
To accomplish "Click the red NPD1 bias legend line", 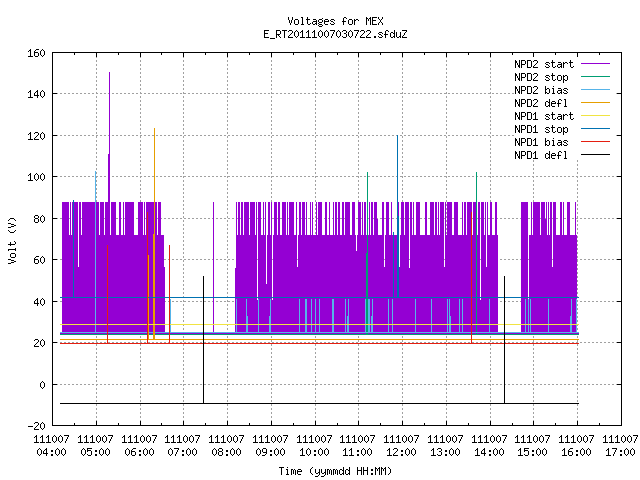I will coord(596,142).
